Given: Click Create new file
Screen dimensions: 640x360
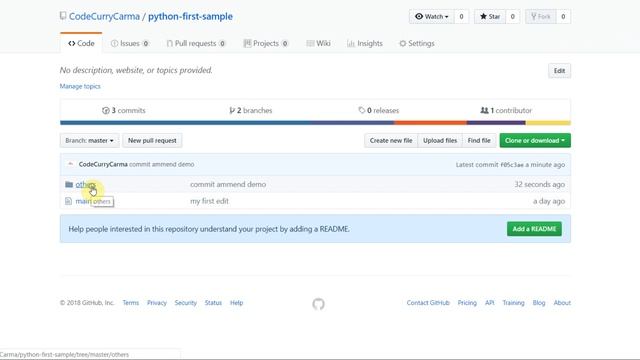Looking at the screenshot, I should (x=391, y=140).
